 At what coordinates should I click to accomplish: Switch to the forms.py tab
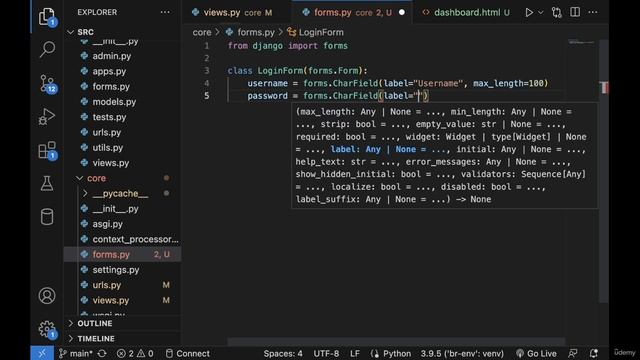click(x=352, y=13)
